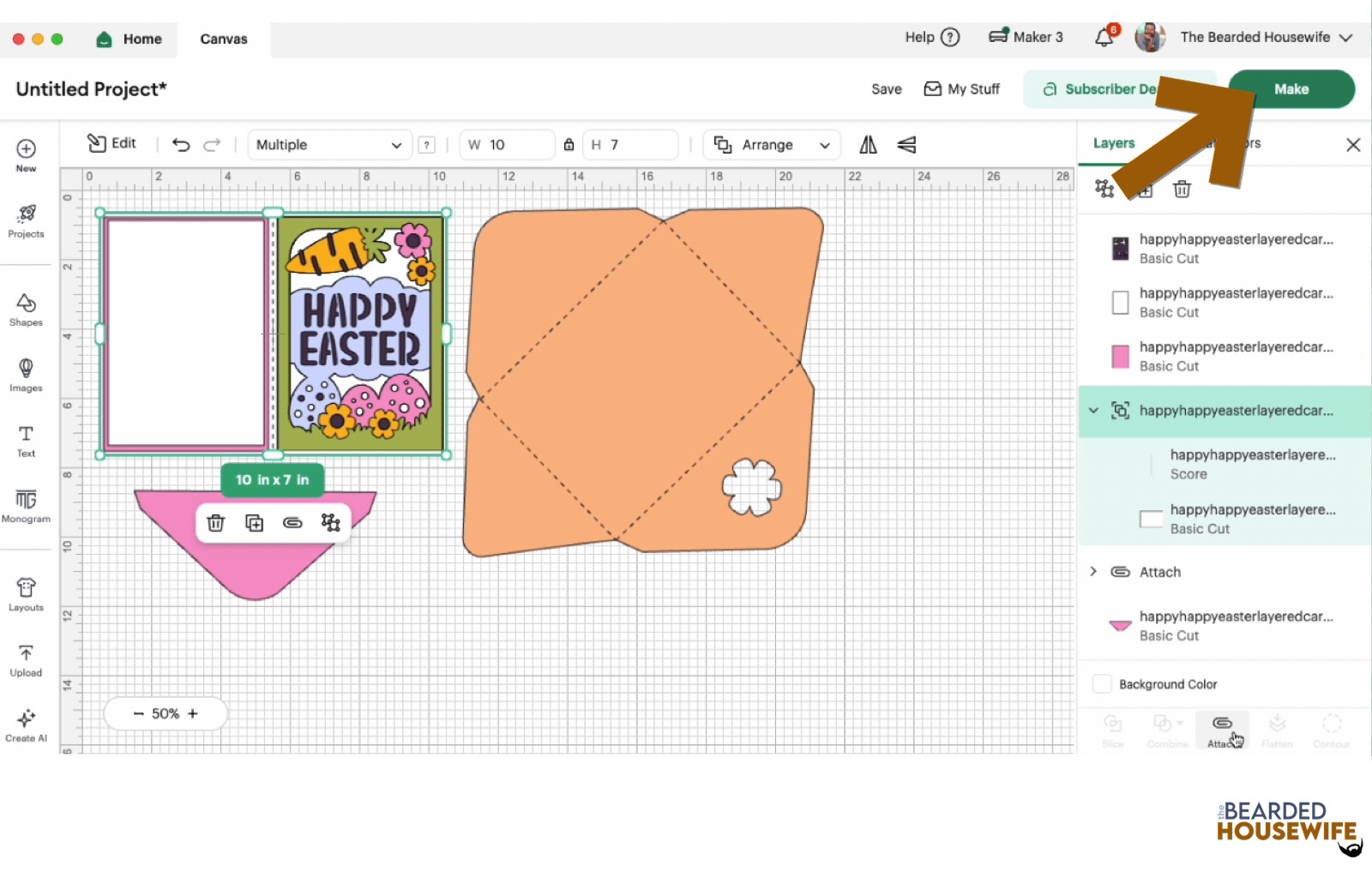Image resolution: width=1372 pixels, height=872 pixels.
Task: Select the Basic Cut layer under Score
Action: pyautogui.click(x=1225, y=519)
